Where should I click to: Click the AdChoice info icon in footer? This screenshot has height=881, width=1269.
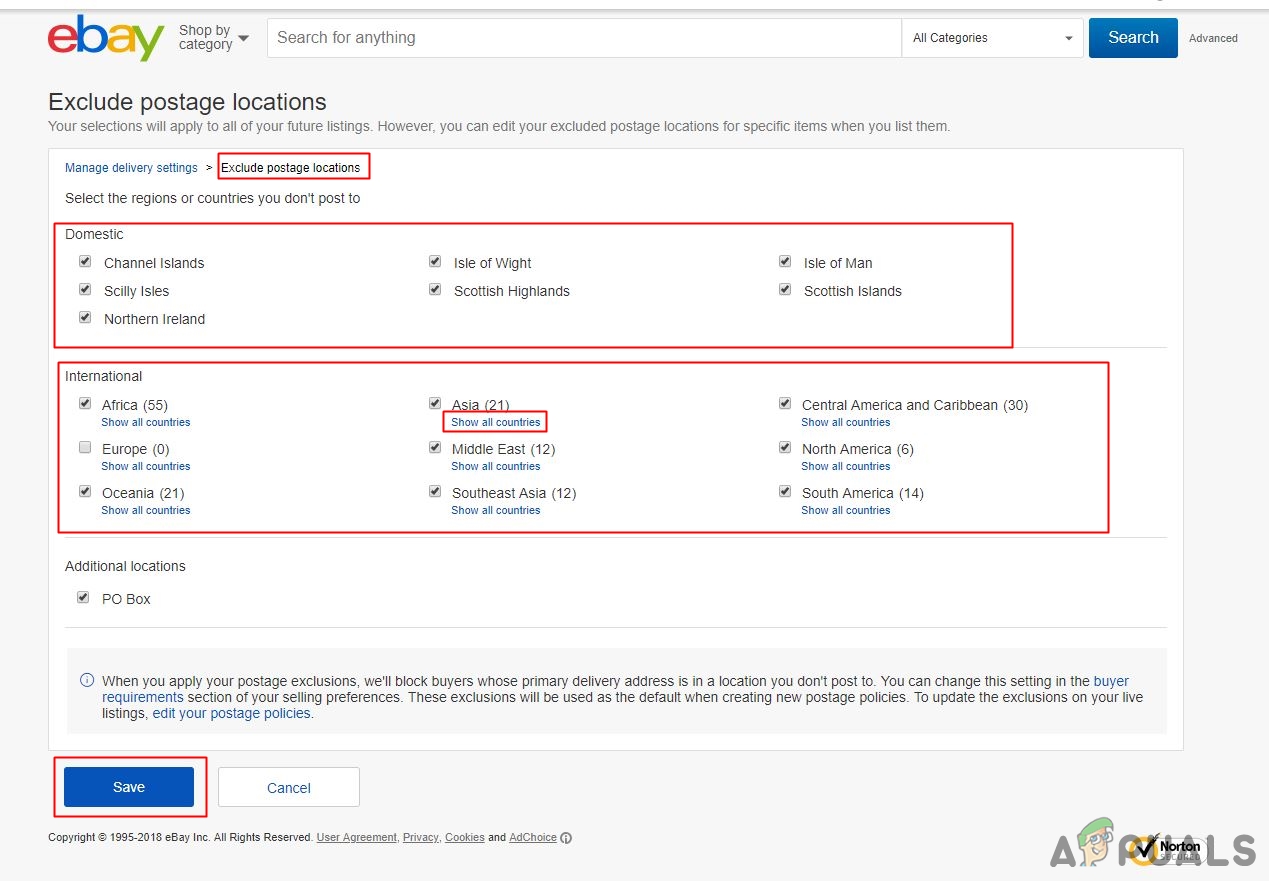click(x=566, y=838)
